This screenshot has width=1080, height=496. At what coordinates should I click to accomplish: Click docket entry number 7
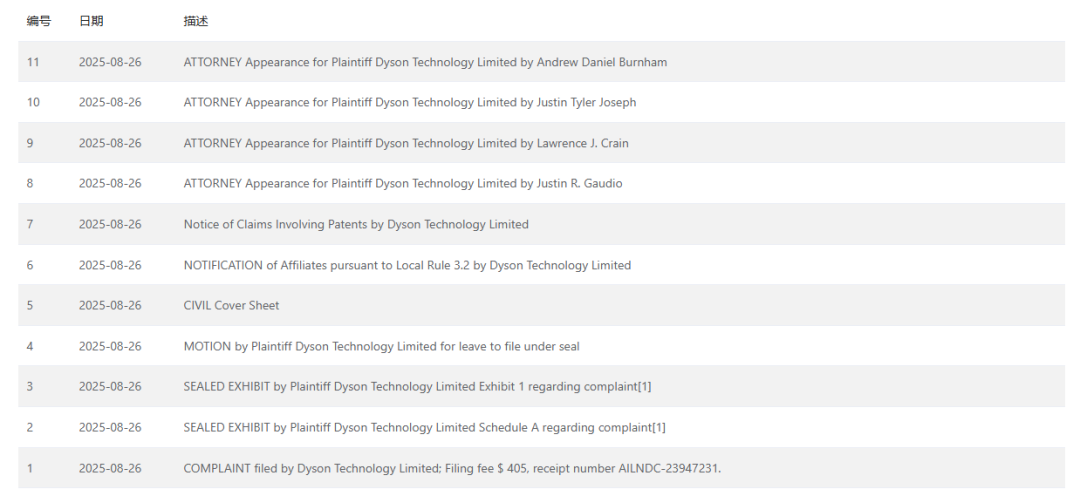[x=30, y=224]
